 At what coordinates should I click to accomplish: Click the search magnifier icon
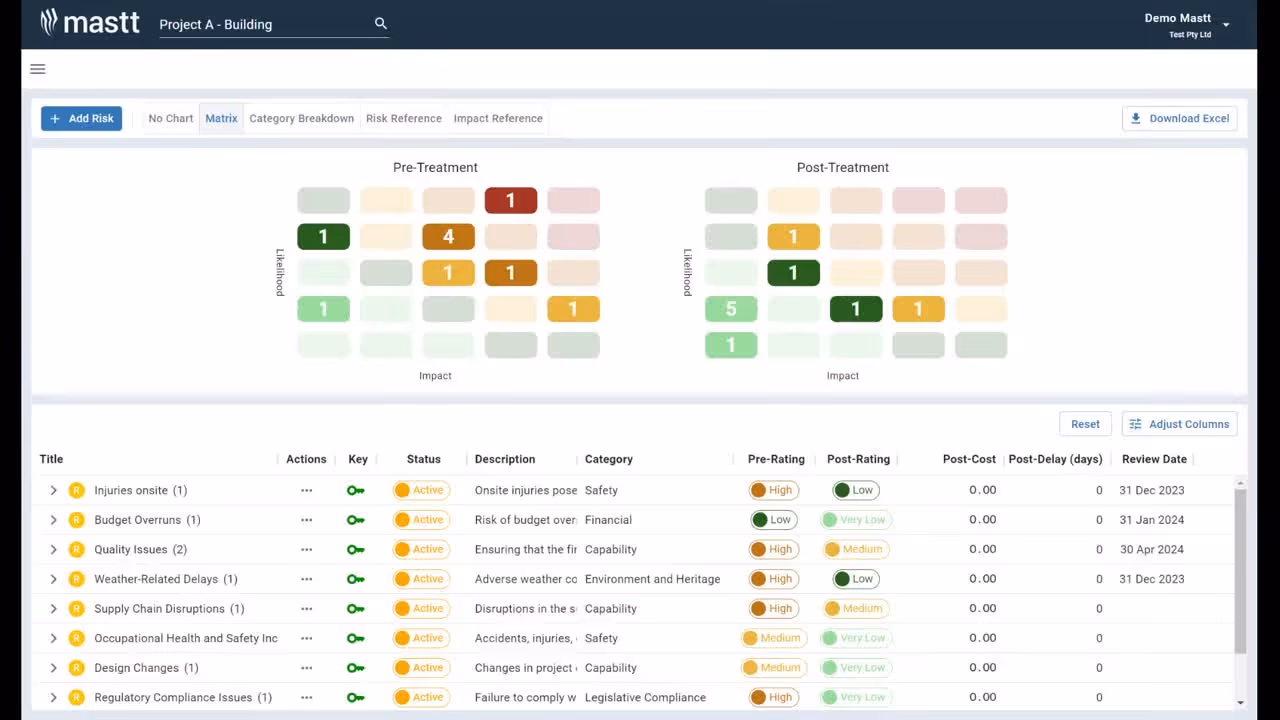point(380,23)
